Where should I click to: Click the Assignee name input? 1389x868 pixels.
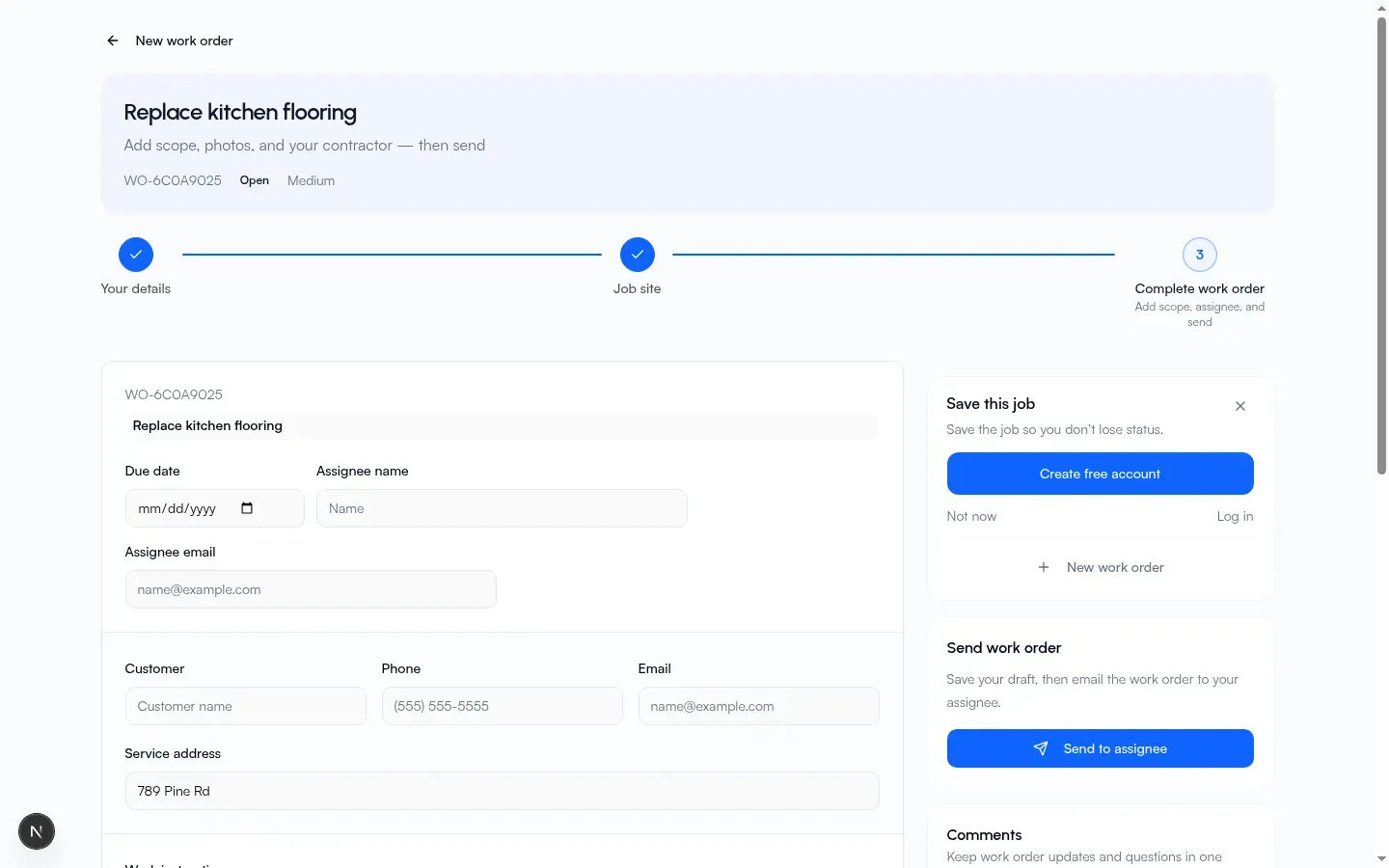tap(502, 508)
